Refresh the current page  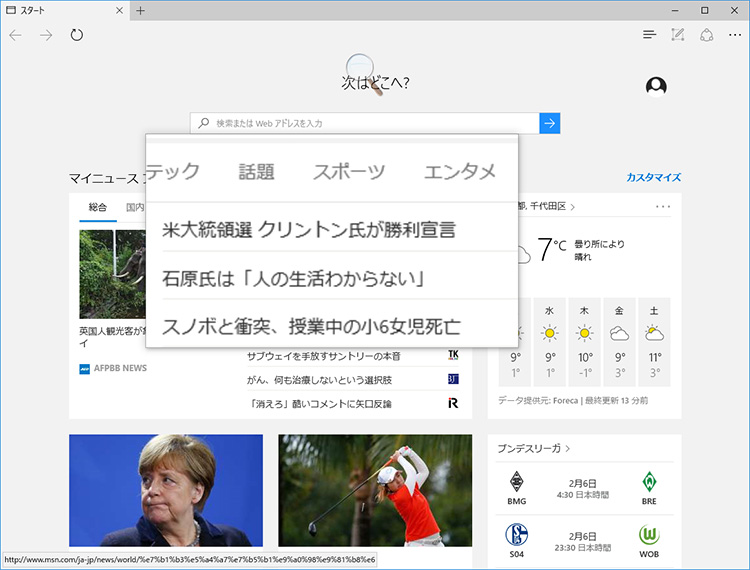tap(77, 35)
